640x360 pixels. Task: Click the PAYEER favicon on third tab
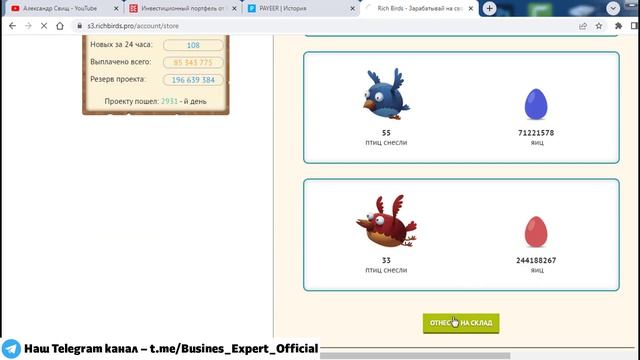(252, 8)
